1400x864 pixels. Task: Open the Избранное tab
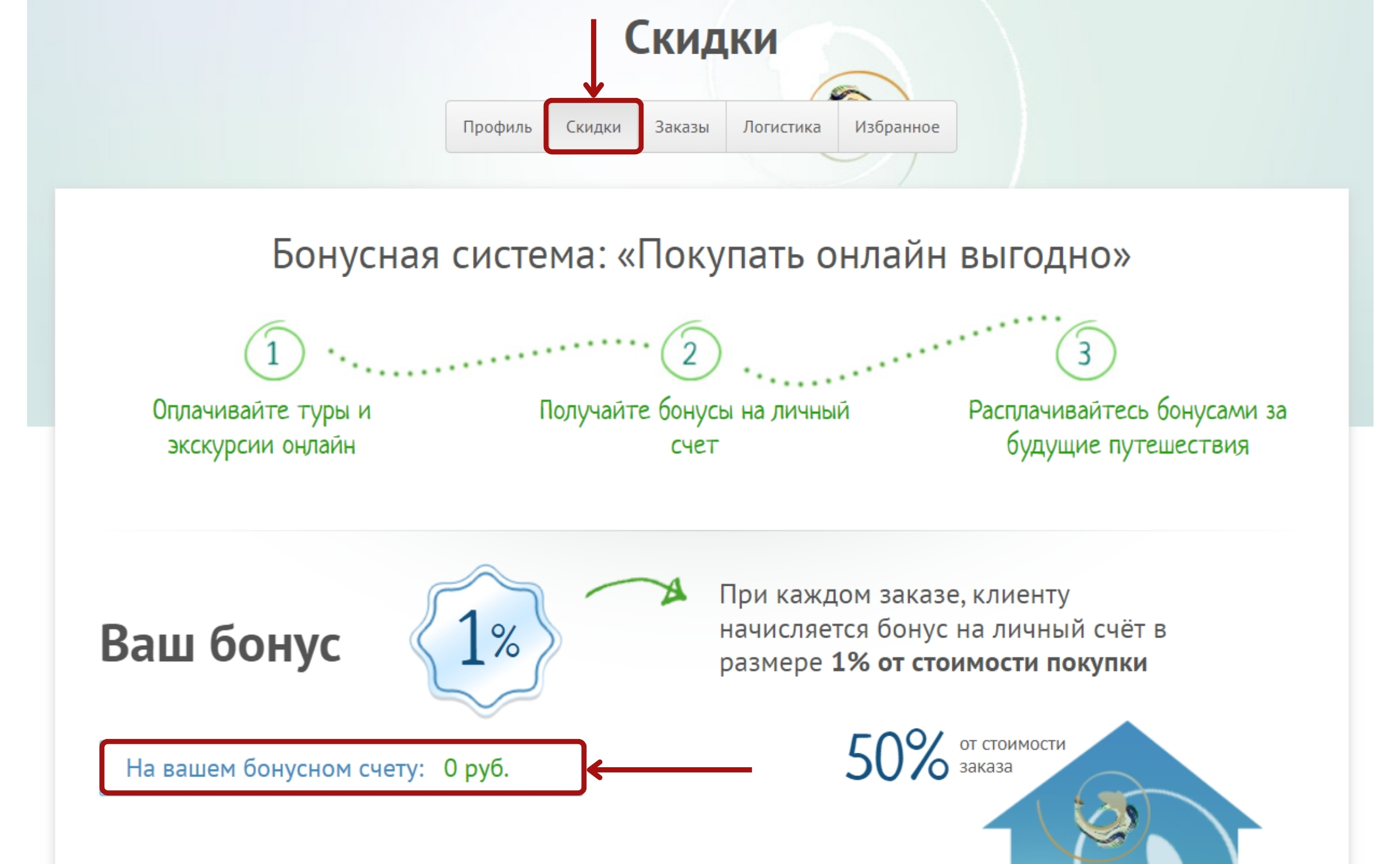(896, 127)
